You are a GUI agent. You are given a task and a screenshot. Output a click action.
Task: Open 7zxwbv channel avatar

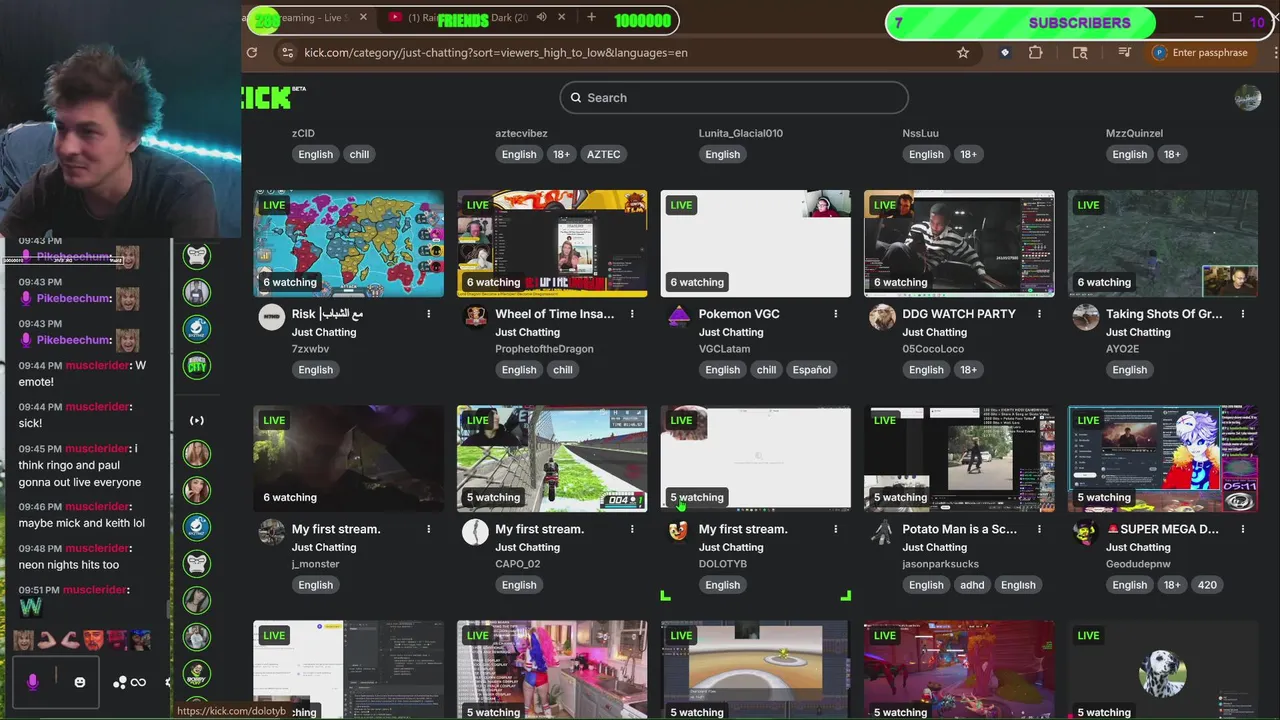click(272, 317)
